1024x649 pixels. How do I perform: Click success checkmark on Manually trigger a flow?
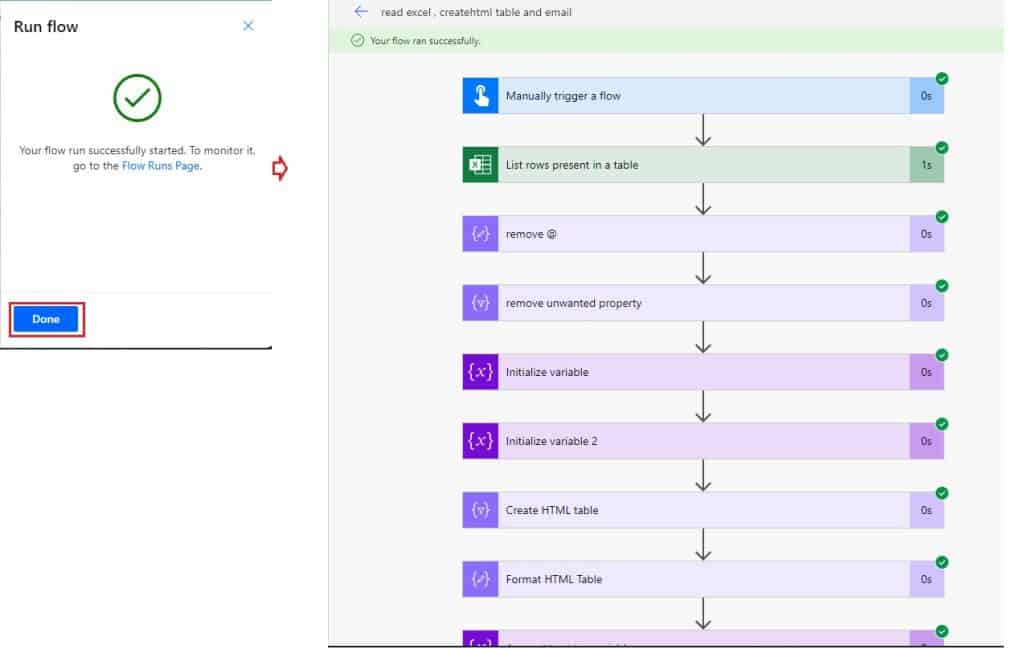coord(942,78)
